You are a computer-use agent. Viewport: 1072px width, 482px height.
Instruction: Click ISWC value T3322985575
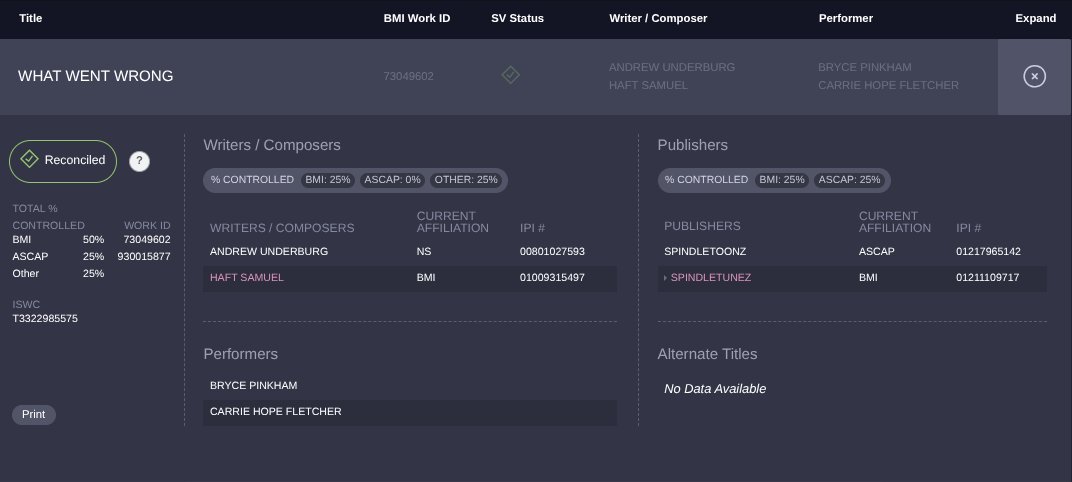pyautogui.click(x=45, y=319)
